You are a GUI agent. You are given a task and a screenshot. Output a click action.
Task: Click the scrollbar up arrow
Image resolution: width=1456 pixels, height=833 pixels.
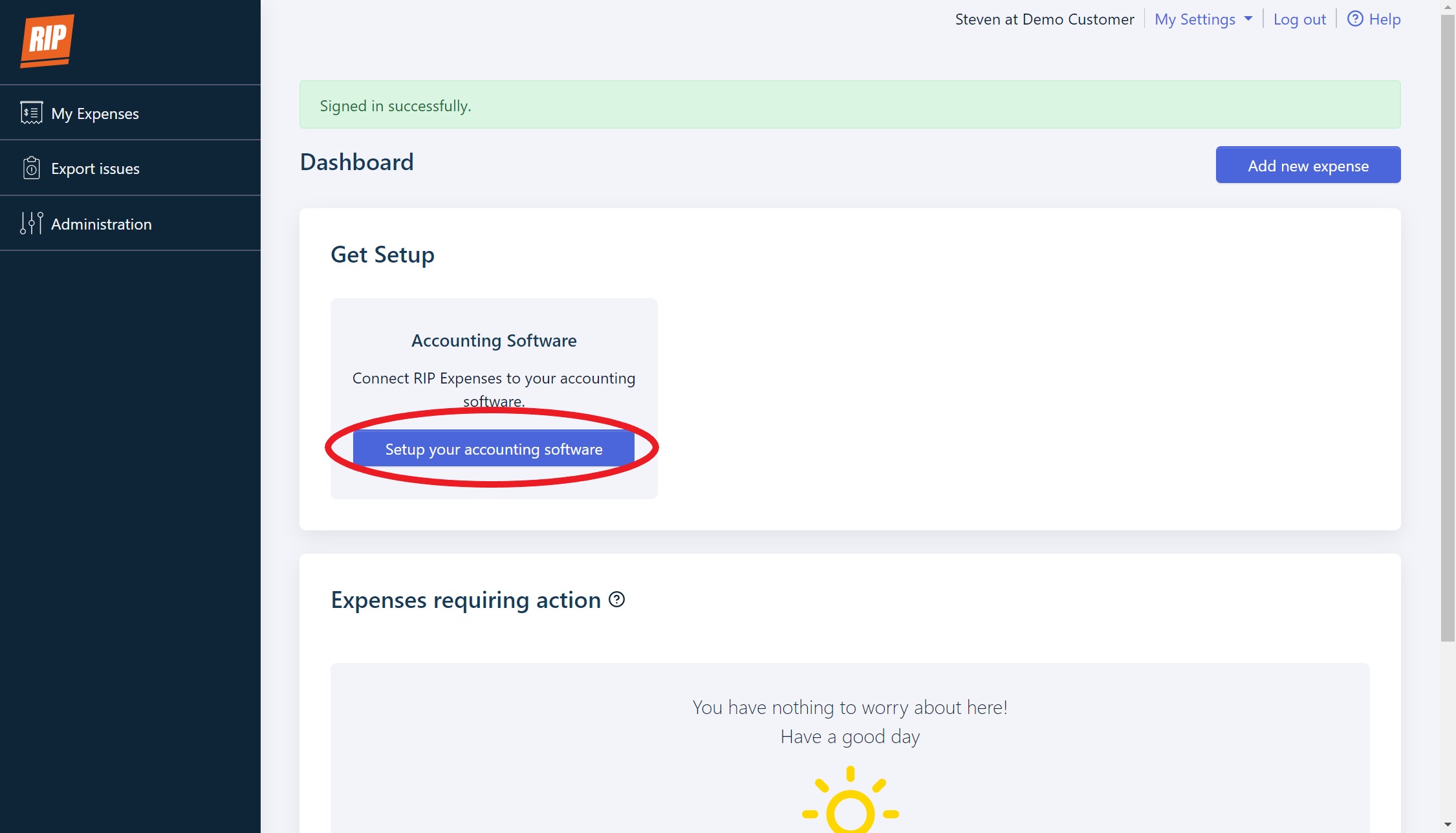pyautogui.click(x=1448, y=6)
